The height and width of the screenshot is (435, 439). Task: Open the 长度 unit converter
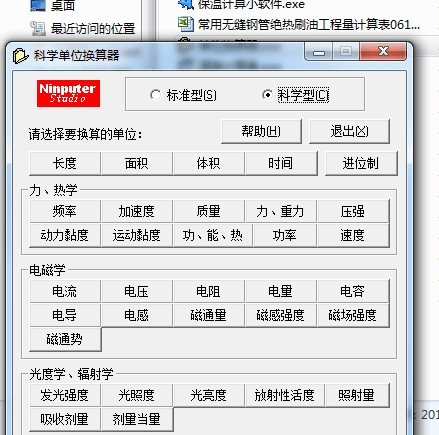[x=65, y=163]
